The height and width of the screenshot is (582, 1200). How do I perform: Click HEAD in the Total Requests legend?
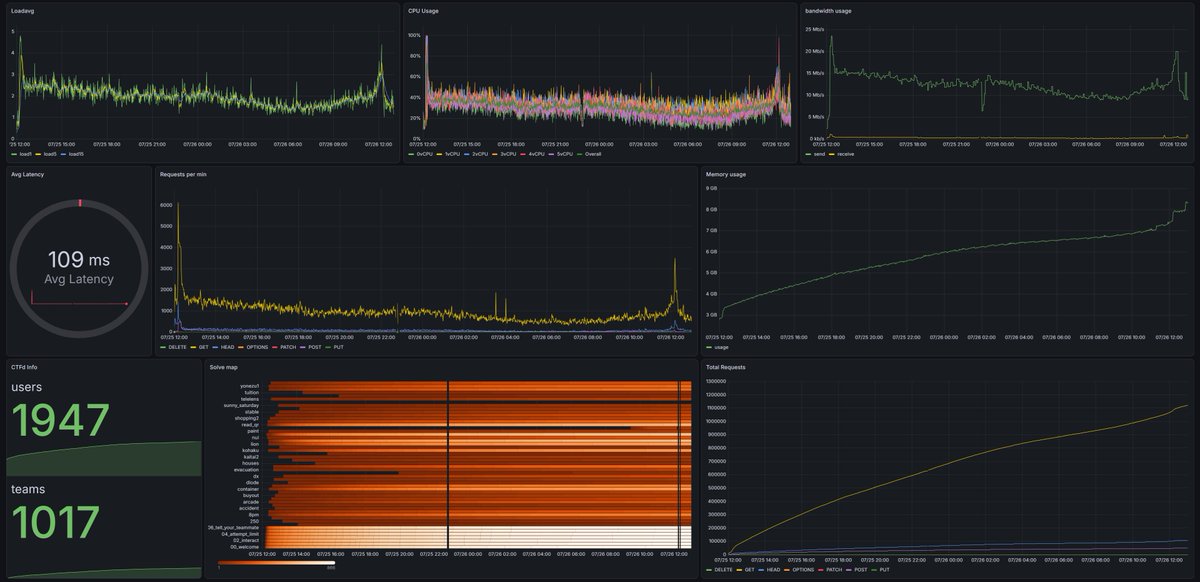coord(773,570)
